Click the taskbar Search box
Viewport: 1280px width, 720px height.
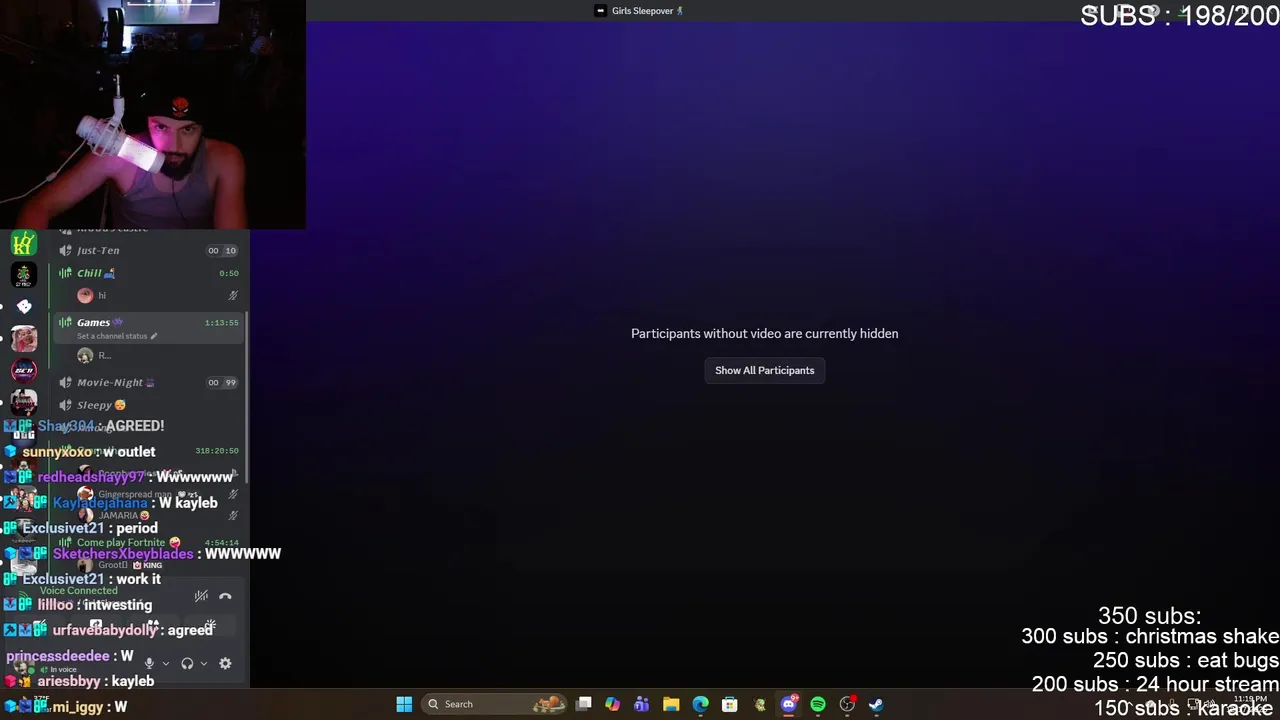494,704
